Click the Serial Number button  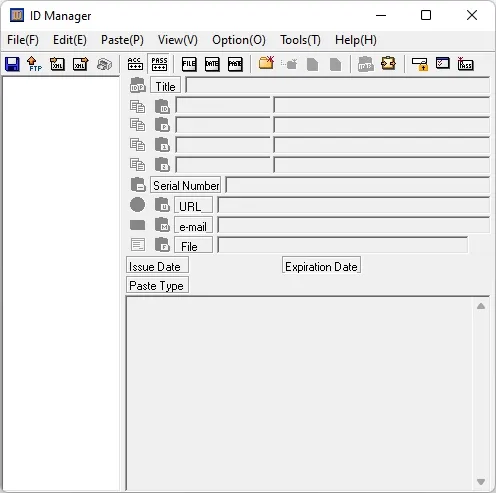pos(186,185)
